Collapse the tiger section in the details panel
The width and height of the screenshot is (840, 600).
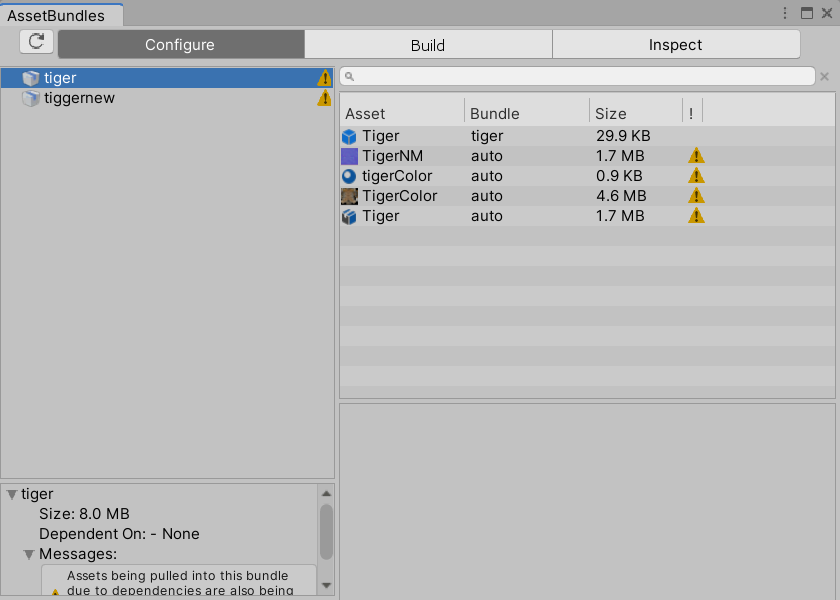click(11, 493)
